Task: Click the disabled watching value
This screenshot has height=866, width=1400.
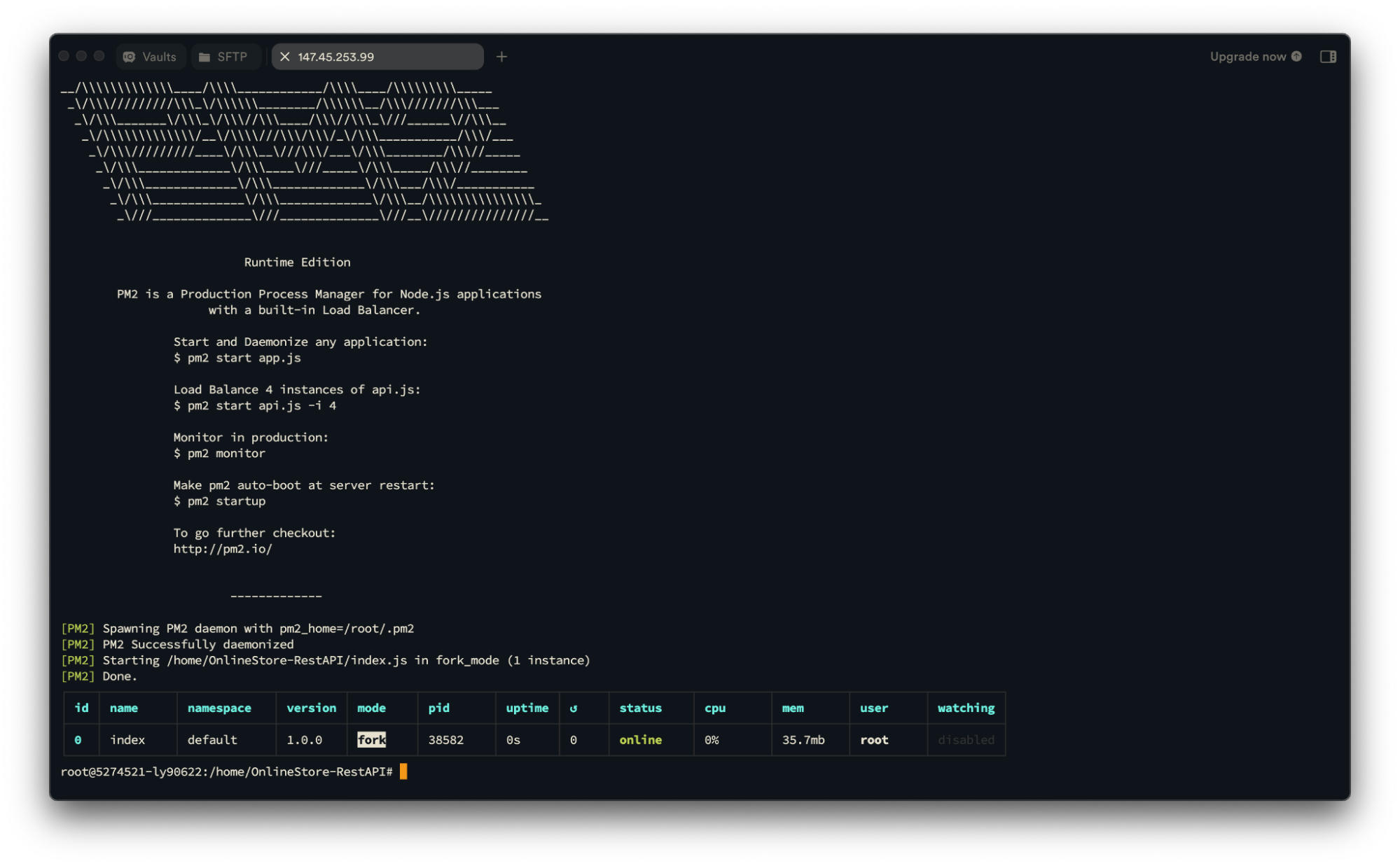Action: coord(966,740)
